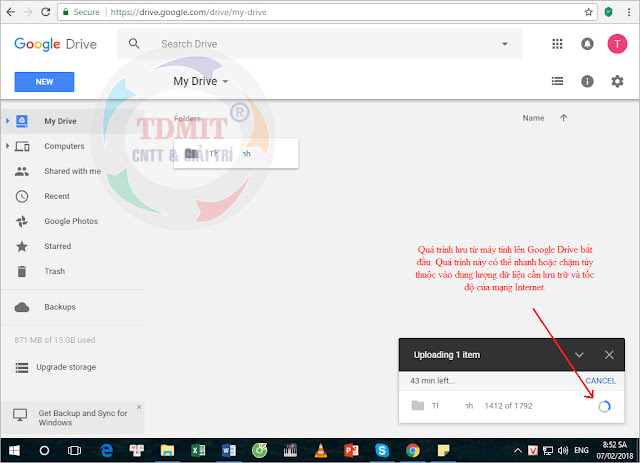Screen dimensions: 640x463
Task: Open Shared with me
Action: (x=73, y=171)
